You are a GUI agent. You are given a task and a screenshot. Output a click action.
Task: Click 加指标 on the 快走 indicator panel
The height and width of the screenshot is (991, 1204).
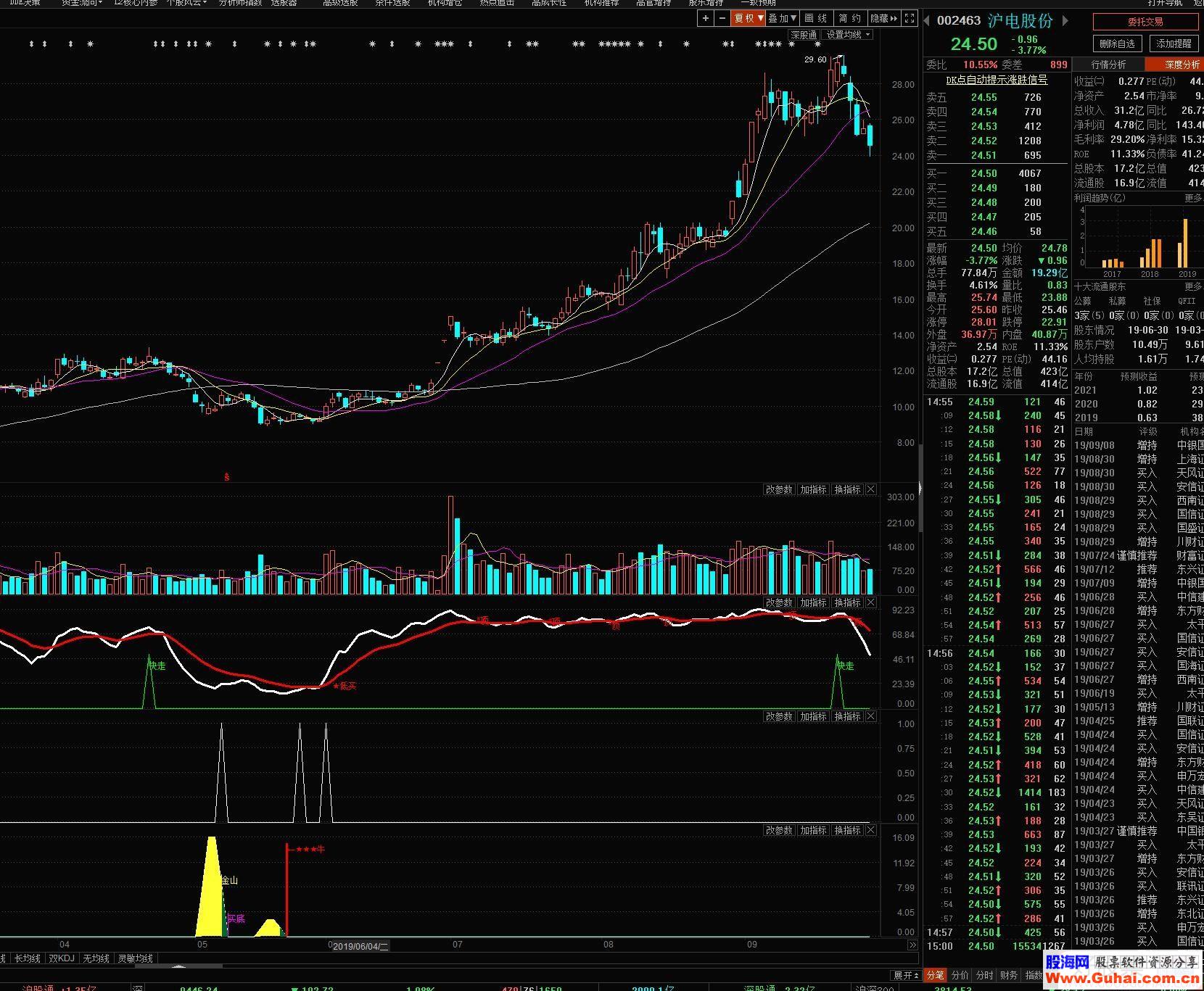tap(813, 602)
